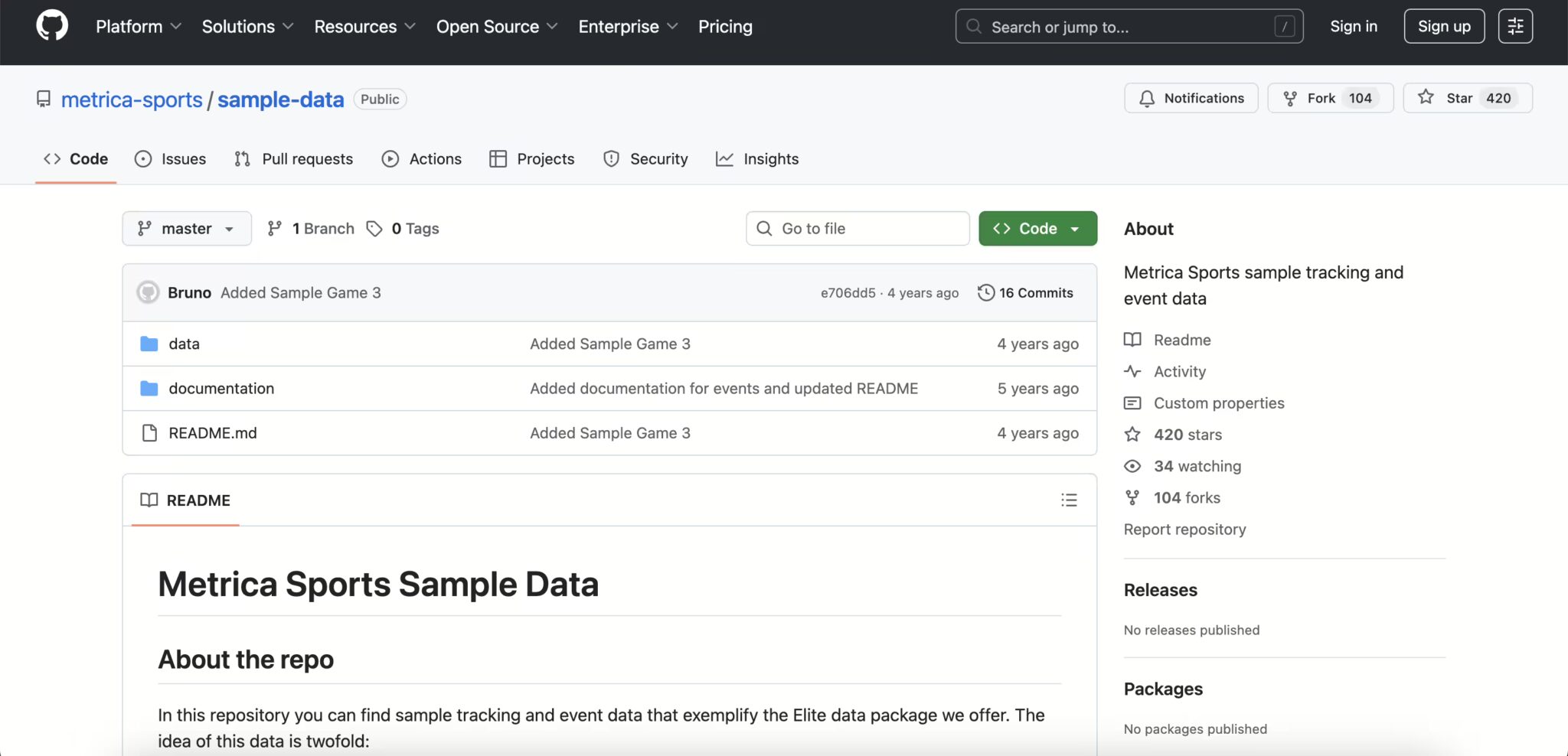
Task: Click the Sign up button
Action: (x=1444, y=25)
